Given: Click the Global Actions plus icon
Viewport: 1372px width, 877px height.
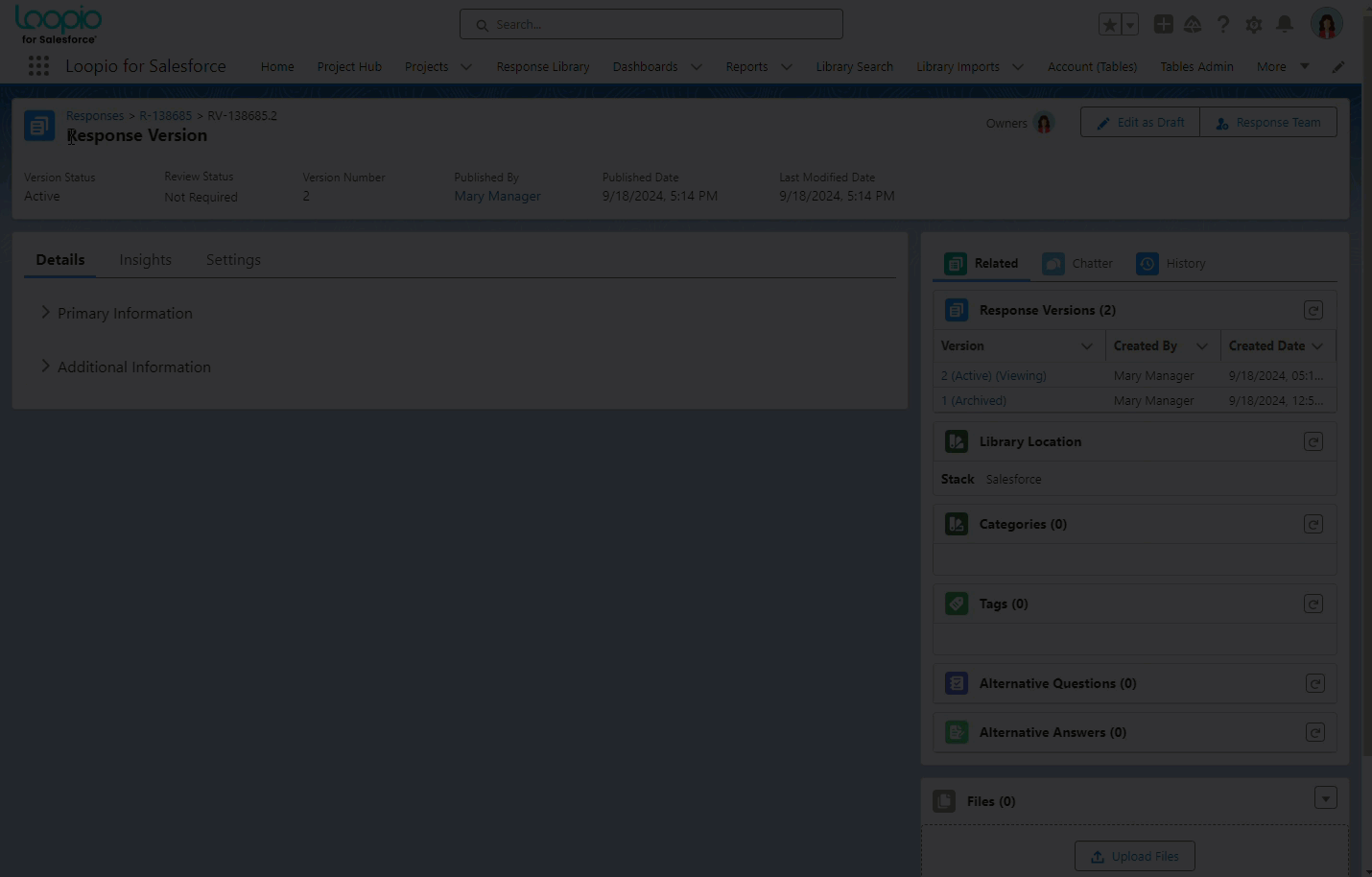Looking at the screenshot, I should click(1163, 24).
